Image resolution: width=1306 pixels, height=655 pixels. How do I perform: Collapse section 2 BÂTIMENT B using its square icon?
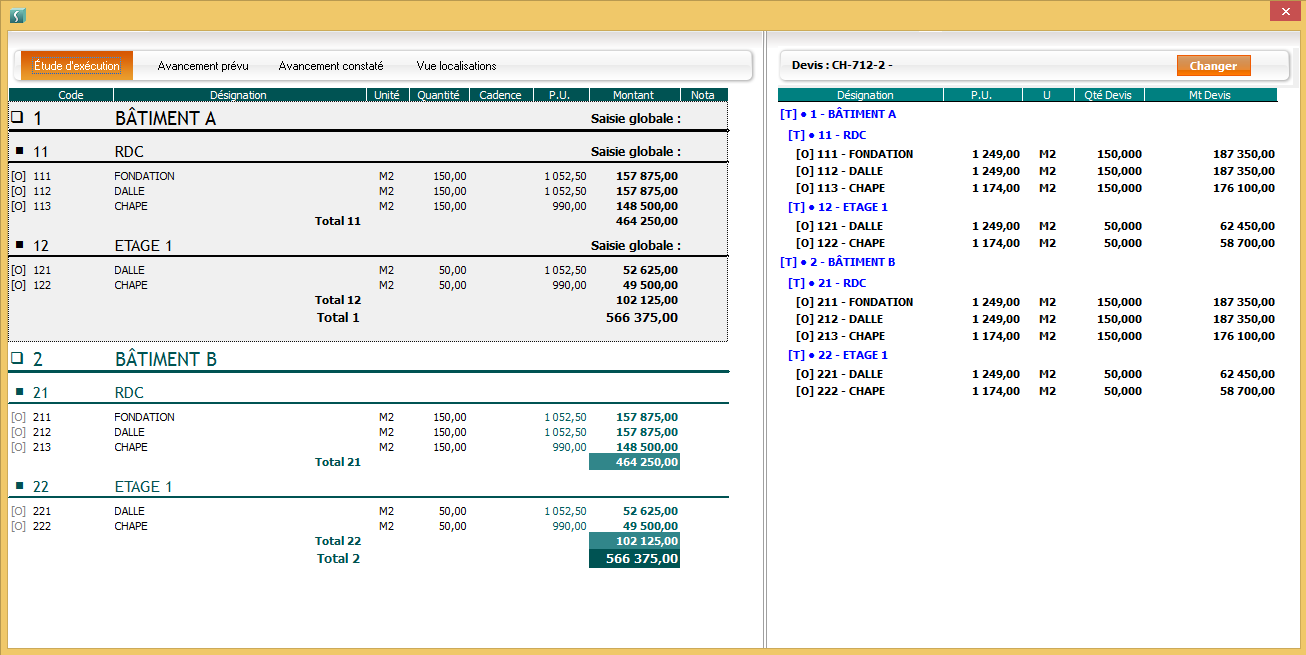[16, 358]
